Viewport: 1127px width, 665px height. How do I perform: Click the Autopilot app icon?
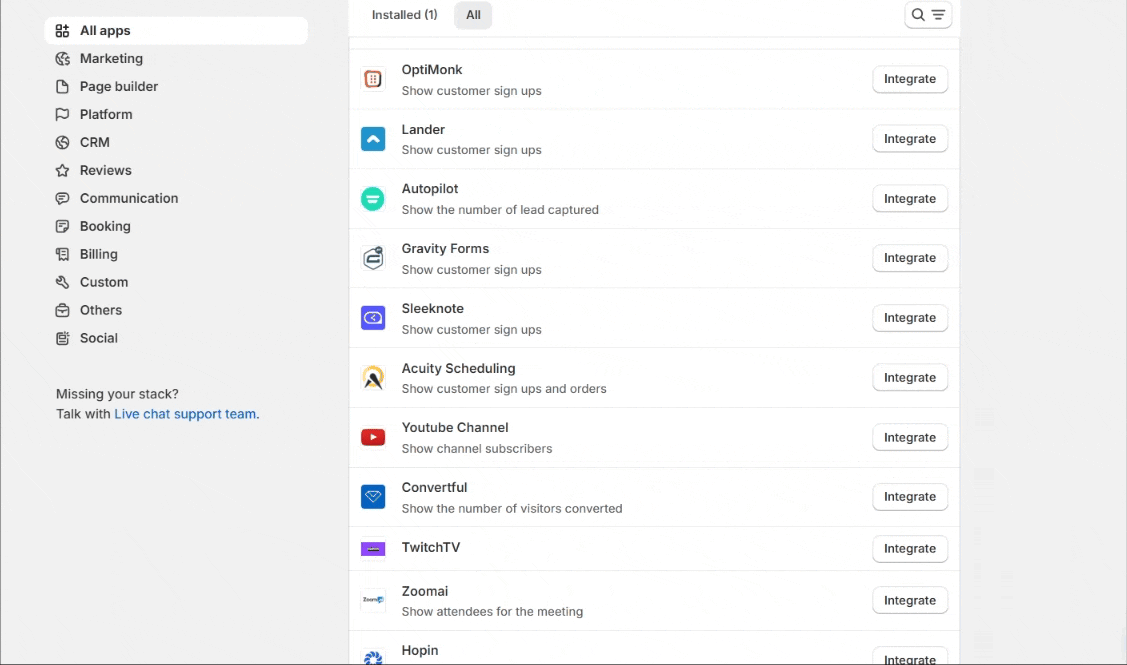click(x=373, y=199)
